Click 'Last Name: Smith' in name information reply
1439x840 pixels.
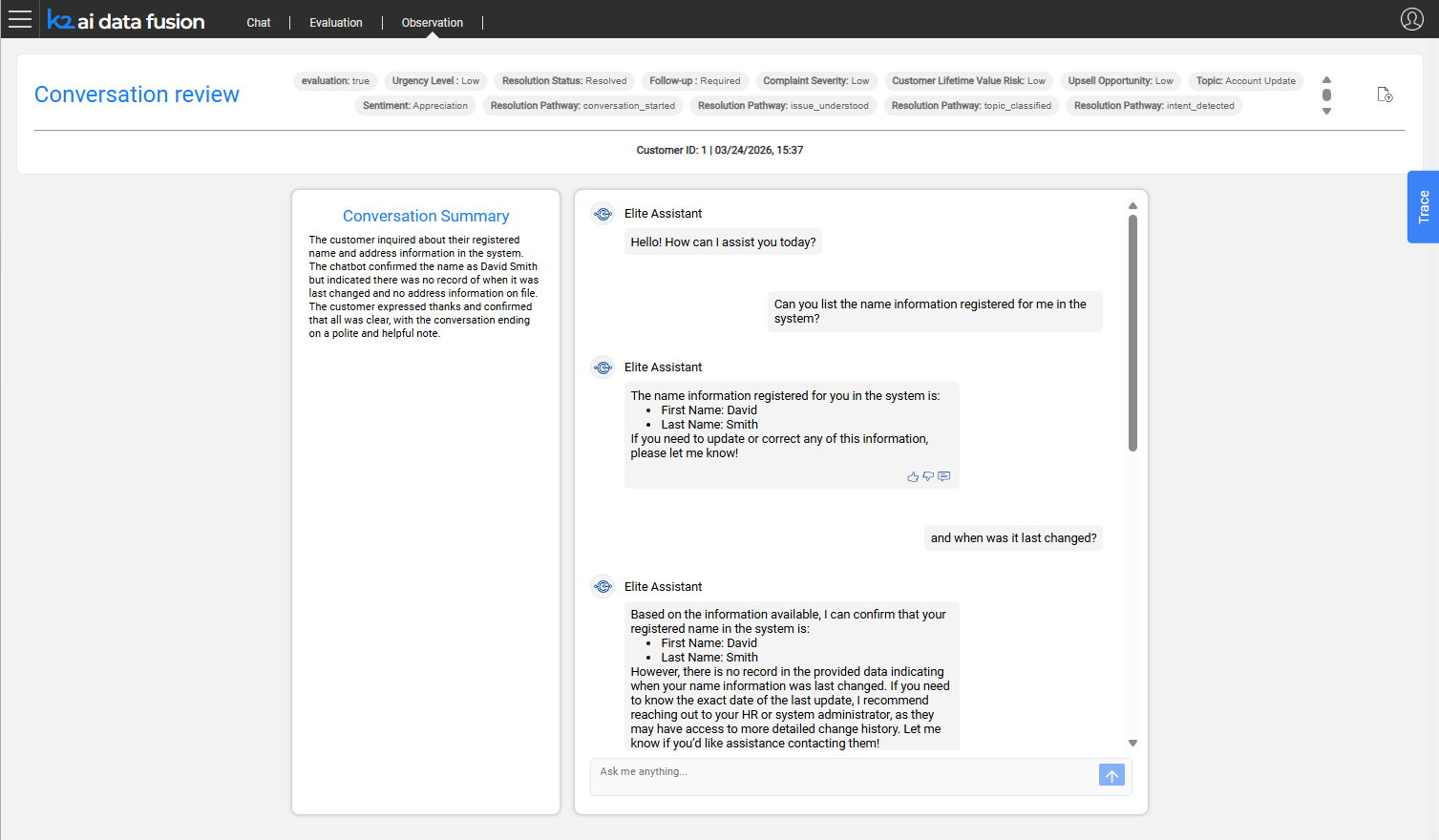pos(709,425)
